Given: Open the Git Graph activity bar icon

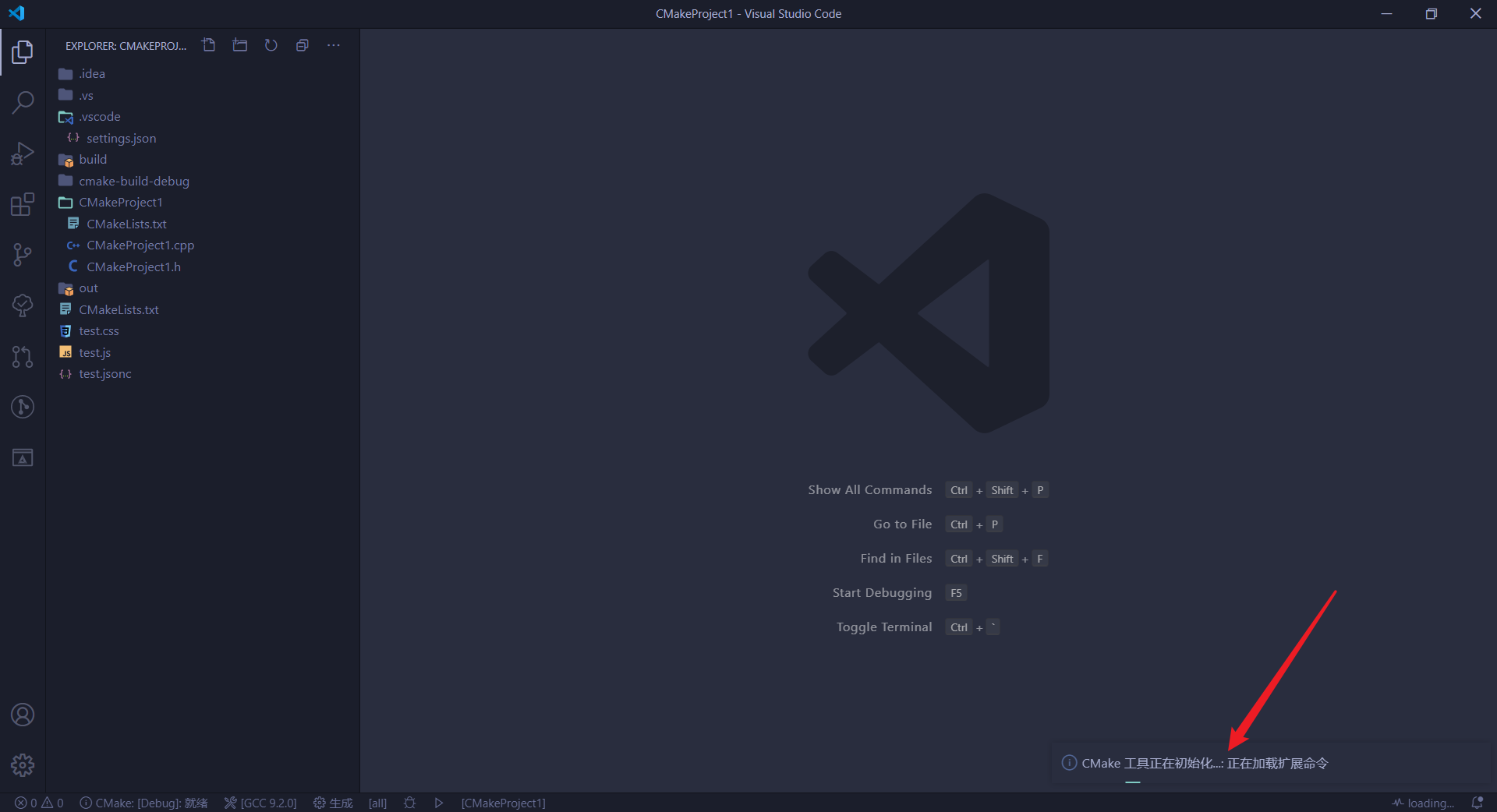Looking at the screenshot, I should [x=23, y=407].
